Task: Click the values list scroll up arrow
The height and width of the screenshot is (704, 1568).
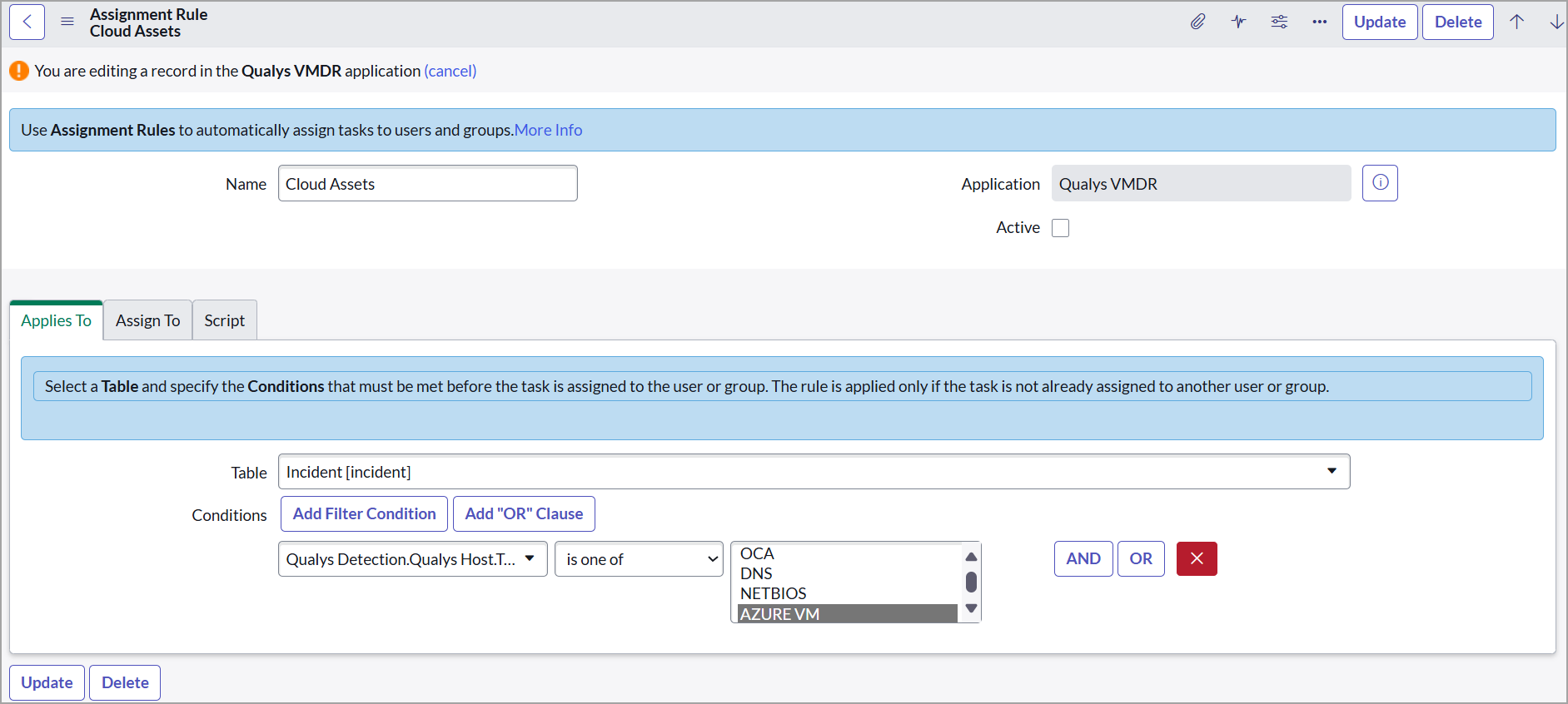Action: 971,556
